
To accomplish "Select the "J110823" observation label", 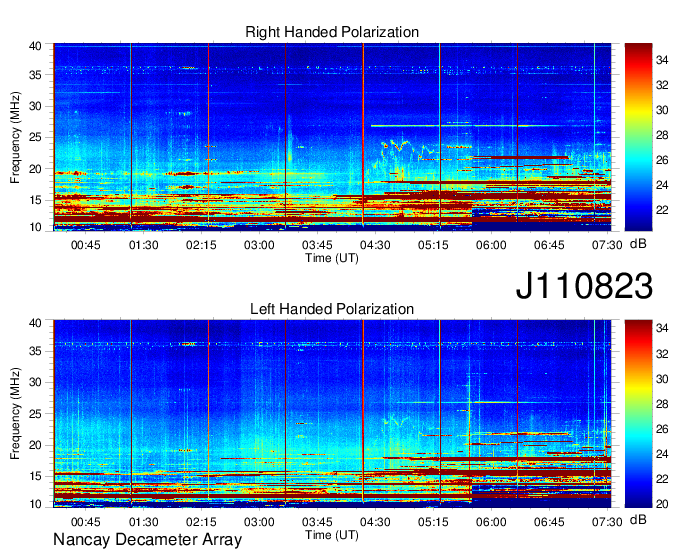I will click(584, 286).
